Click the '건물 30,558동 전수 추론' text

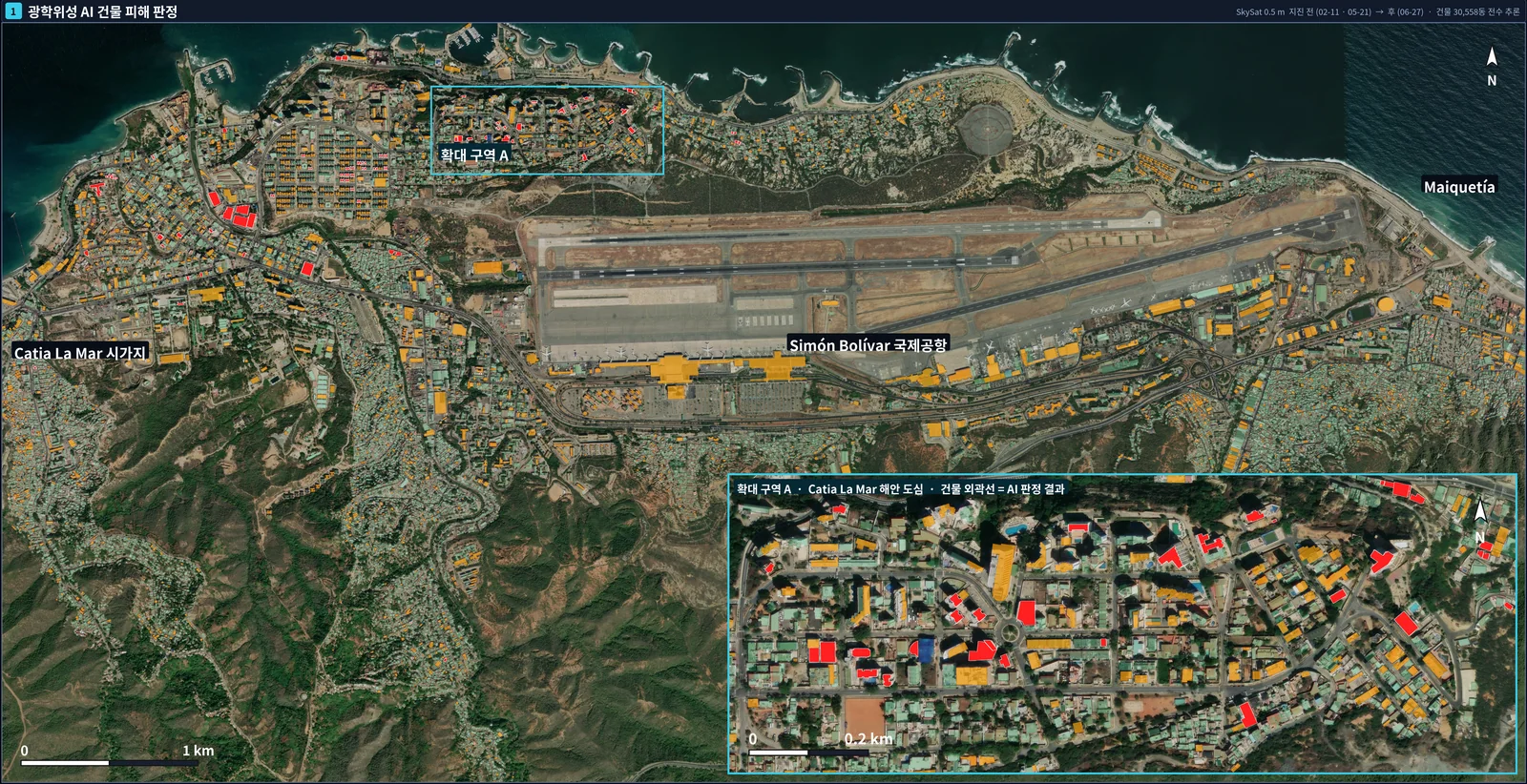point(1477,12)
